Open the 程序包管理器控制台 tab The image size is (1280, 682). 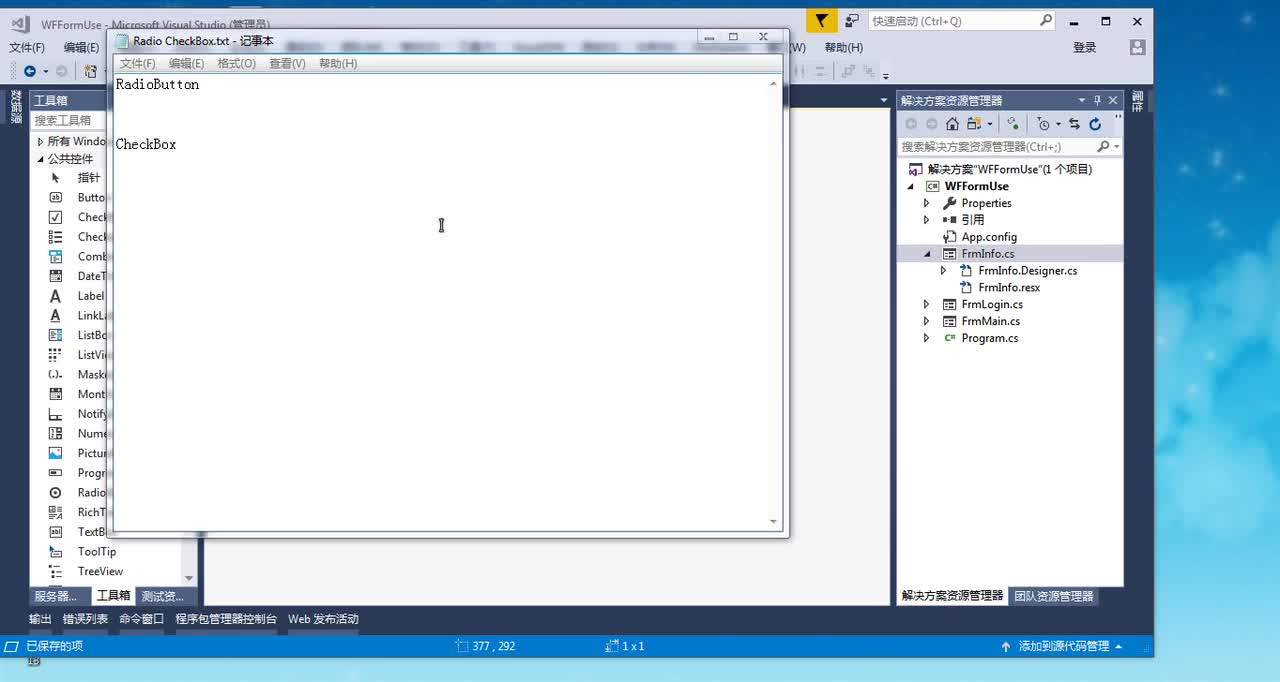point(226,619)
